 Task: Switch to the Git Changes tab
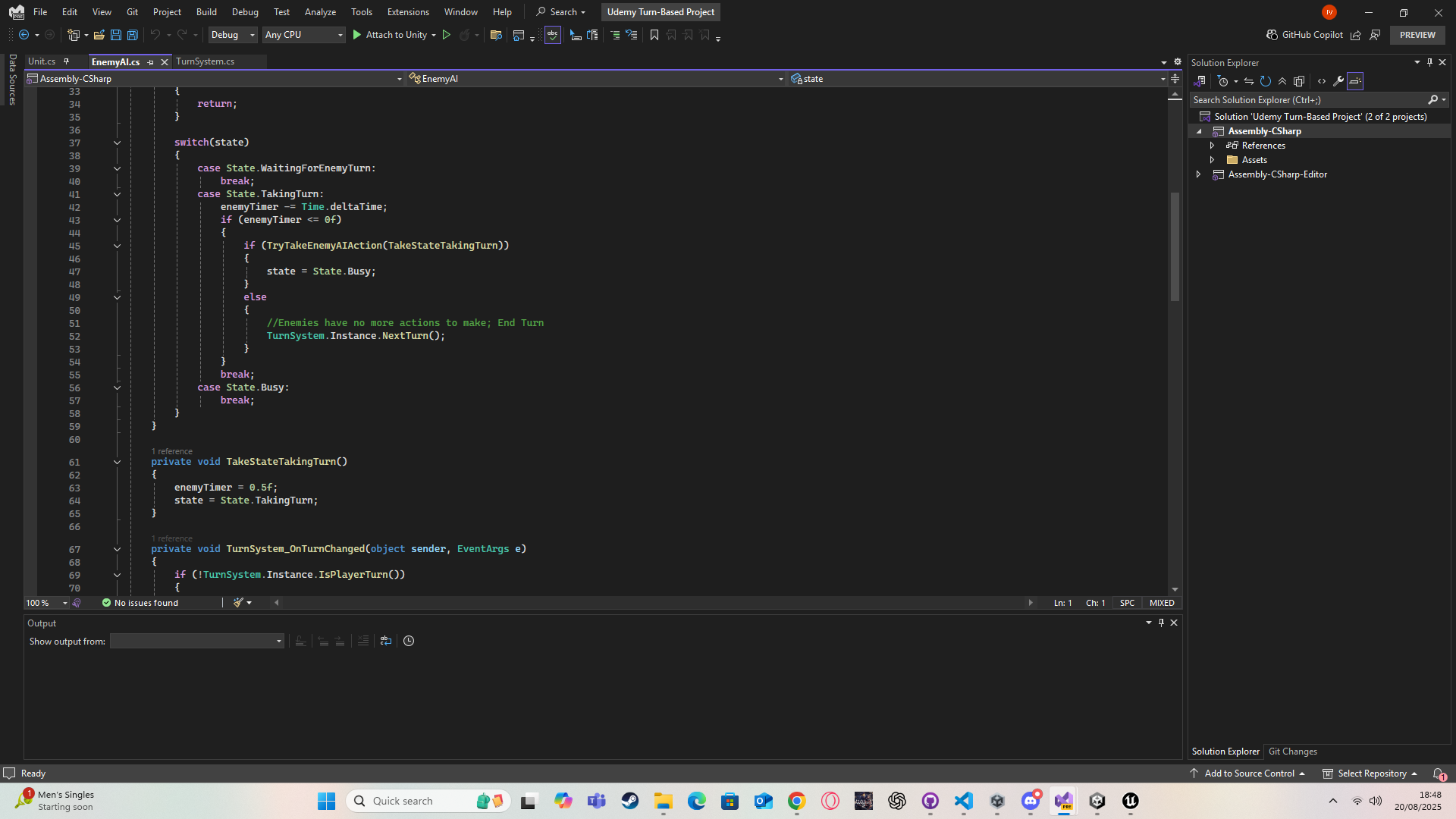[x=1293, y=752]
